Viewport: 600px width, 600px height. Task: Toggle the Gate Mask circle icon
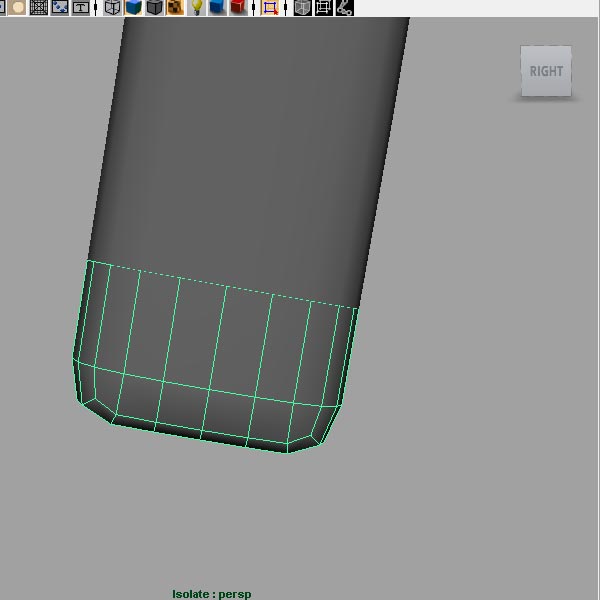point(17,7)
